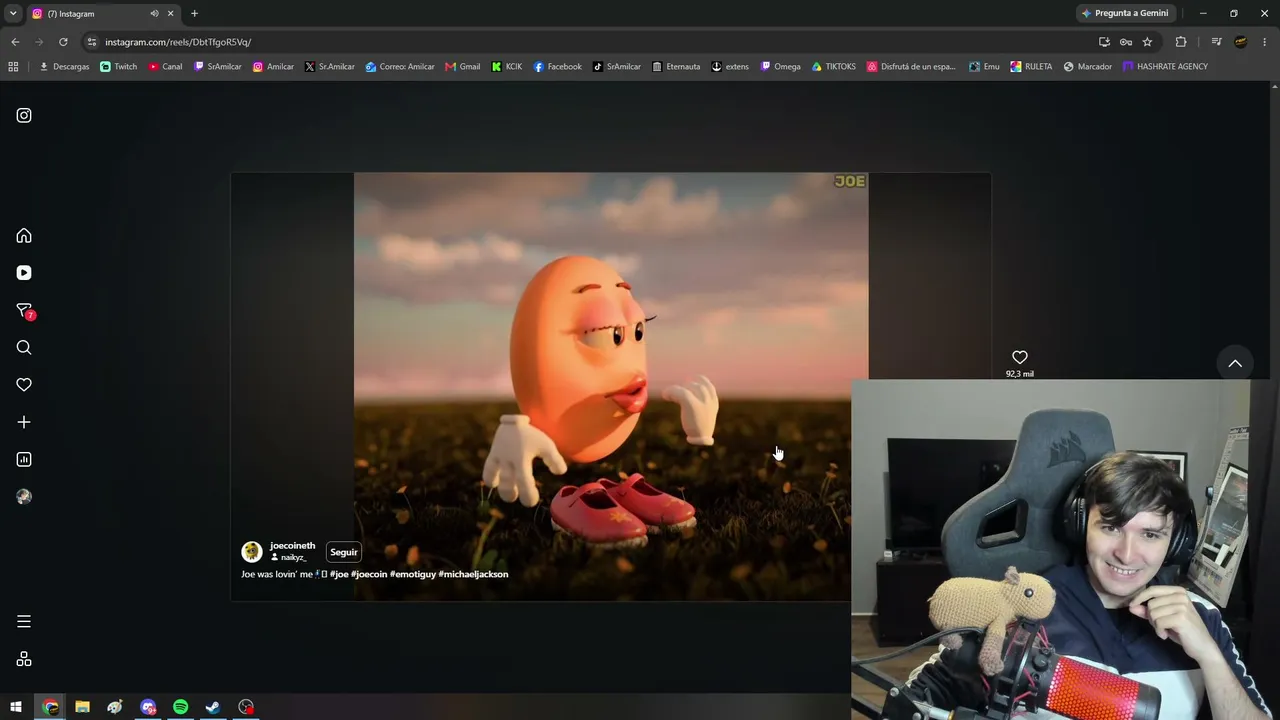Open the Windows Start menu
The image size is (1280, 720).
point(16,707)
